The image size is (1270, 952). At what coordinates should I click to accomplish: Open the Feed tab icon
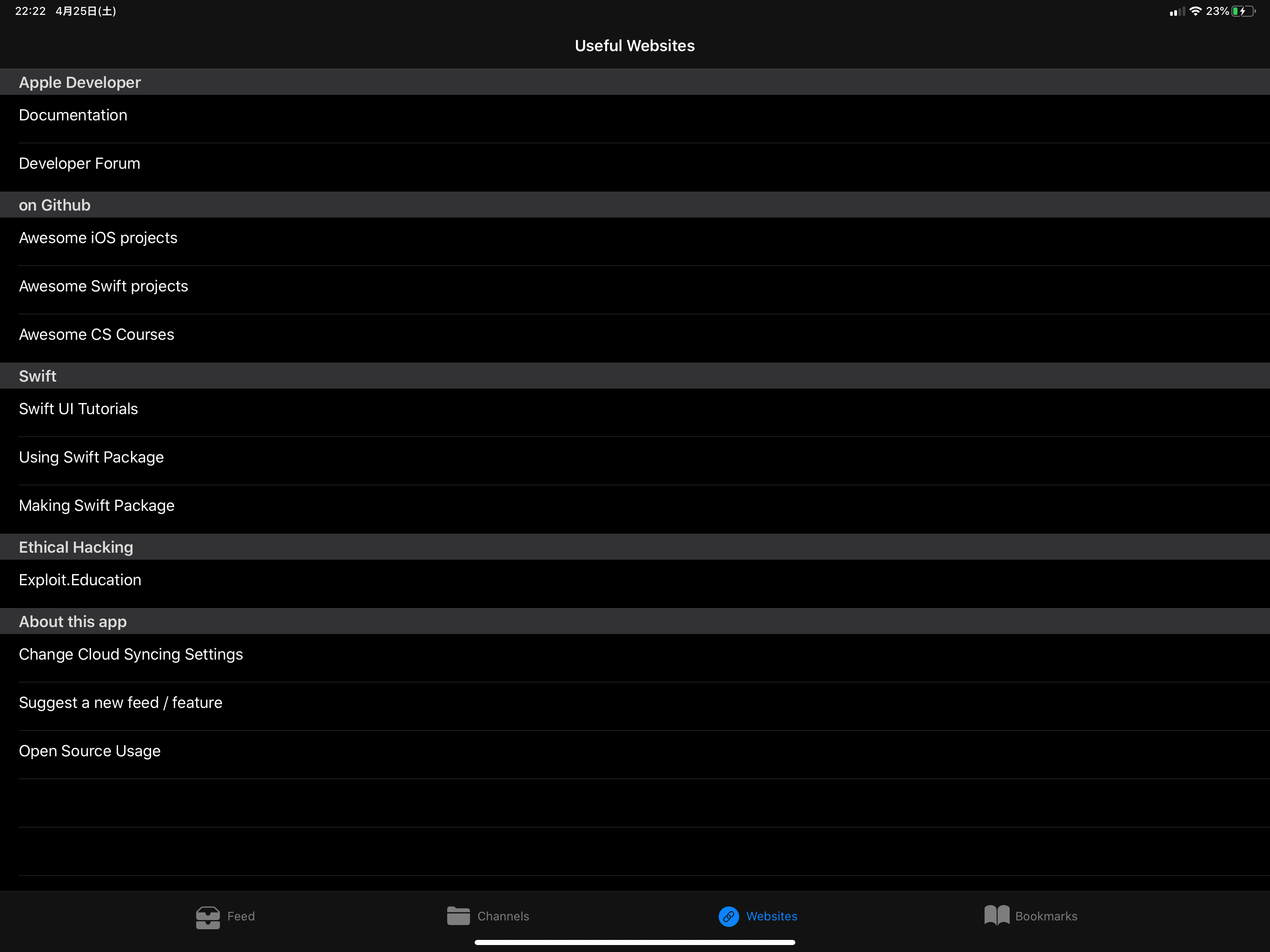(x=207, y=917)
